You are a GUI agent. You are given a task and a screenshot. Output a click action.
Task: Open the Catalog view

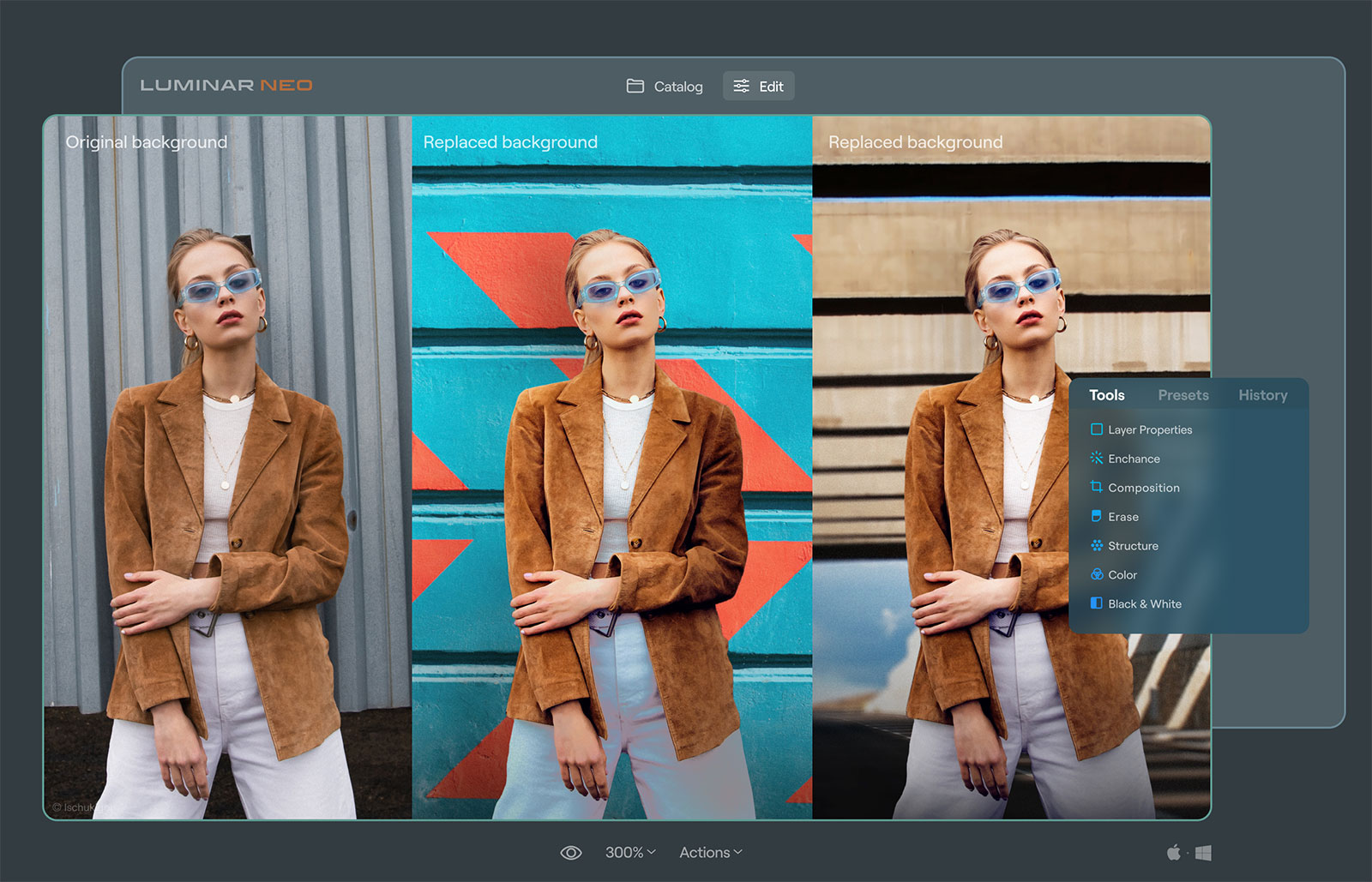[x=665, y=87]
